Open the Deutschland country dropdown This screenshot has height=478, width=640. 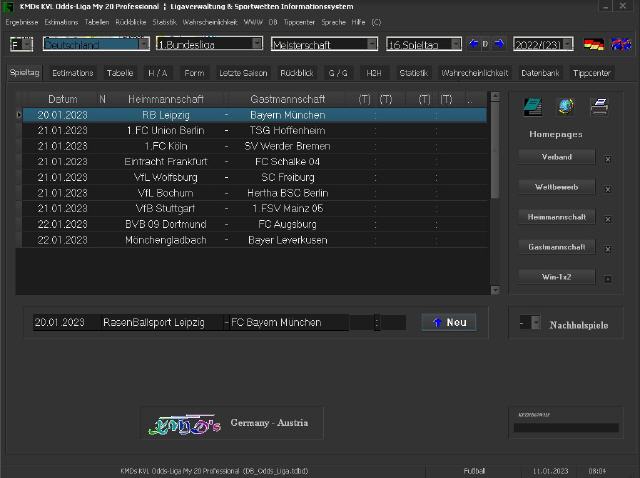[144, 44]
